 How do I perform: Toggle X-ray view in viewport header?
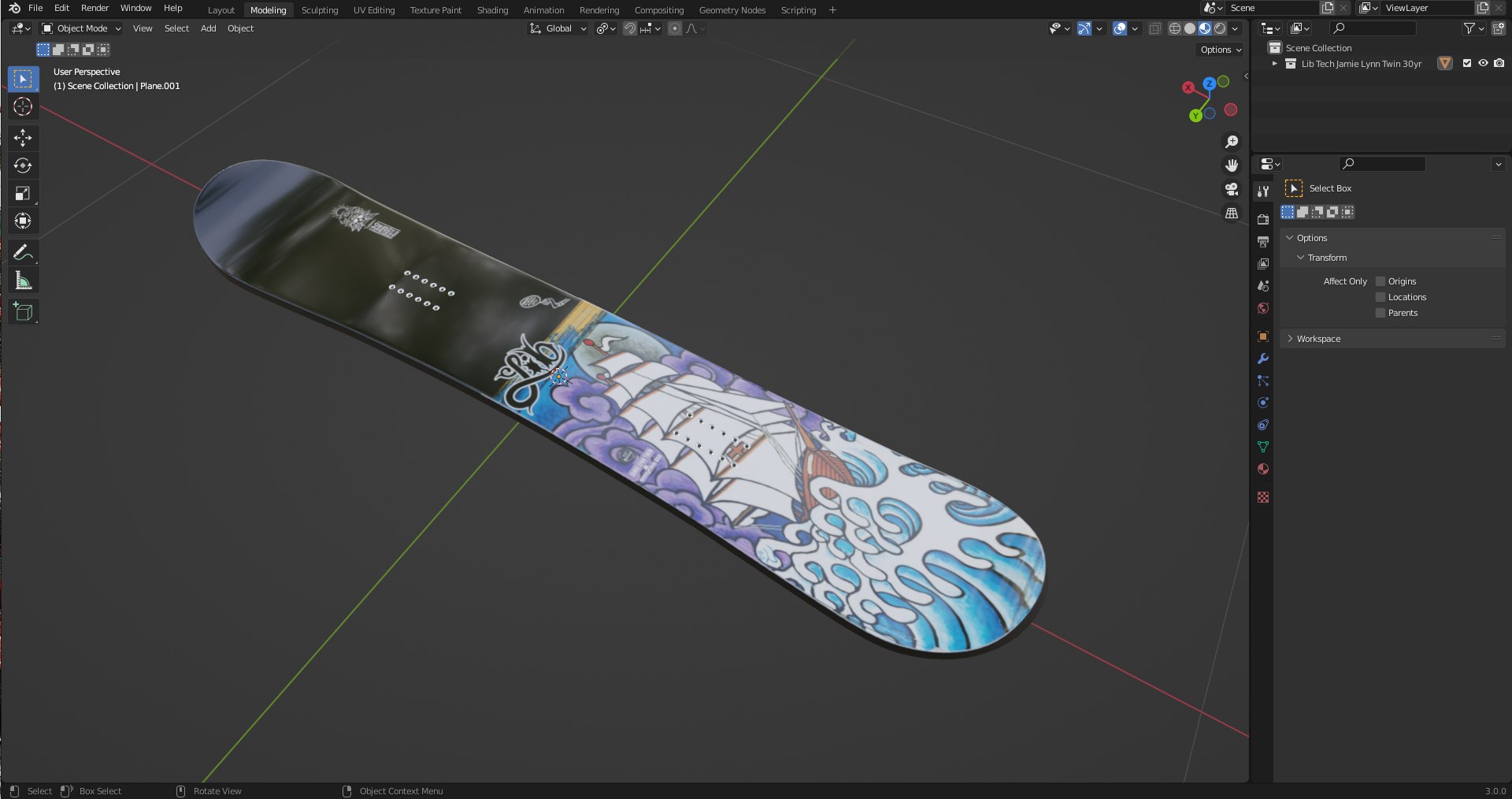coord(1155,28)
